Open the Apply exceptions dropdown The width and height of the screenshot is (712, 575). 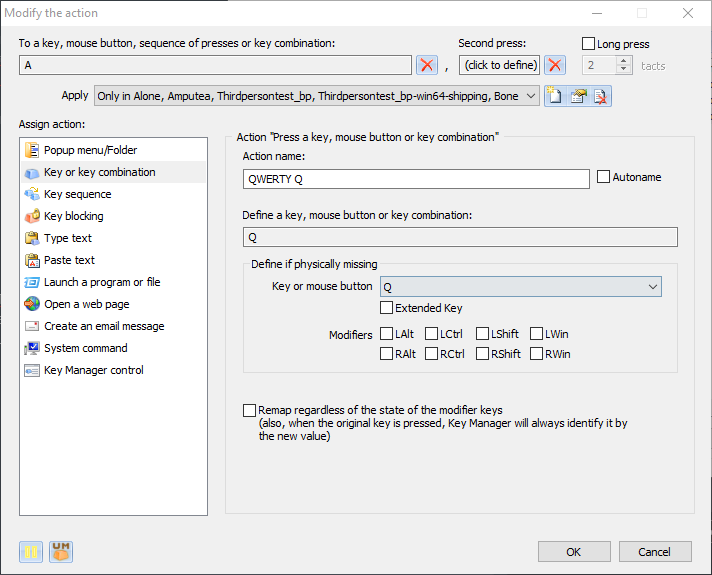[529, 96]
